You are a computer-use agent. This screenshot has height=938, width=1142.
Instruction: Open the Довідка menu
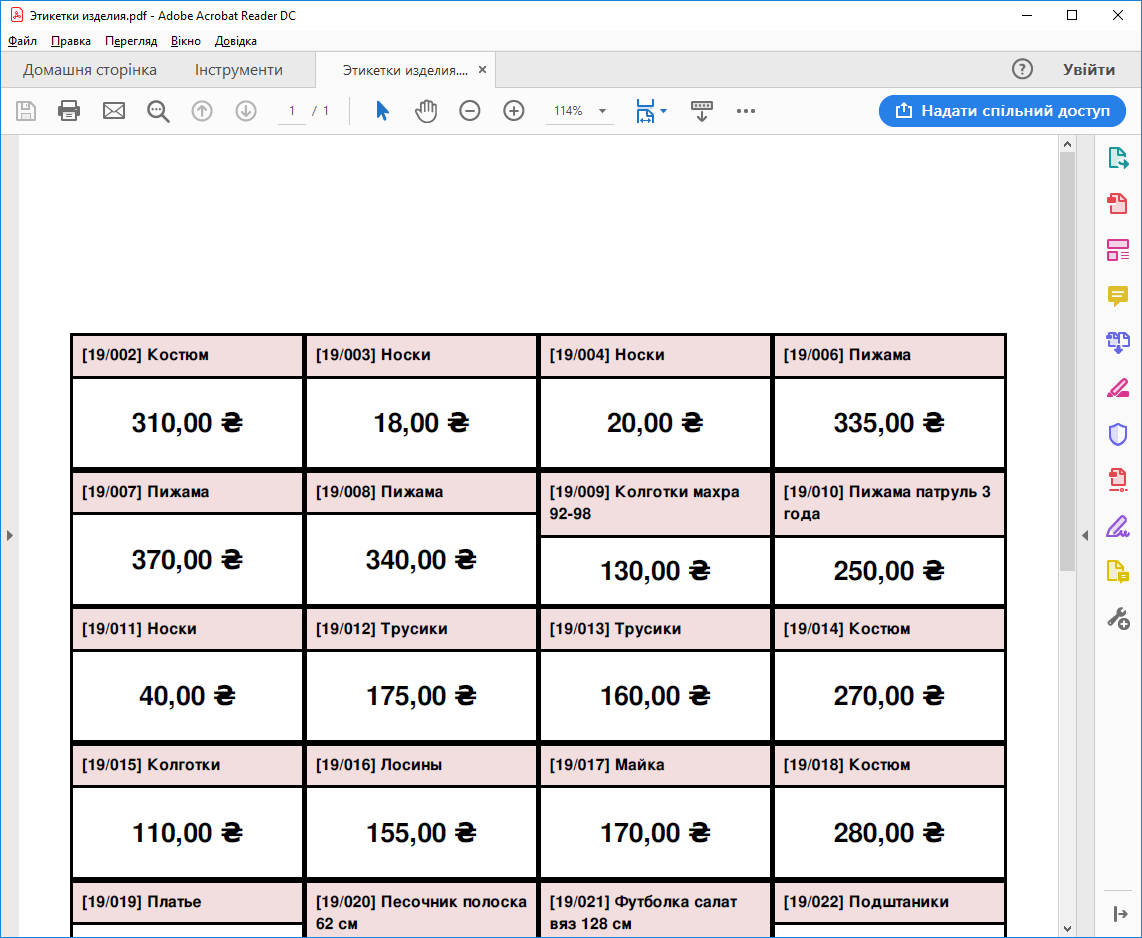tap(236, 41)
